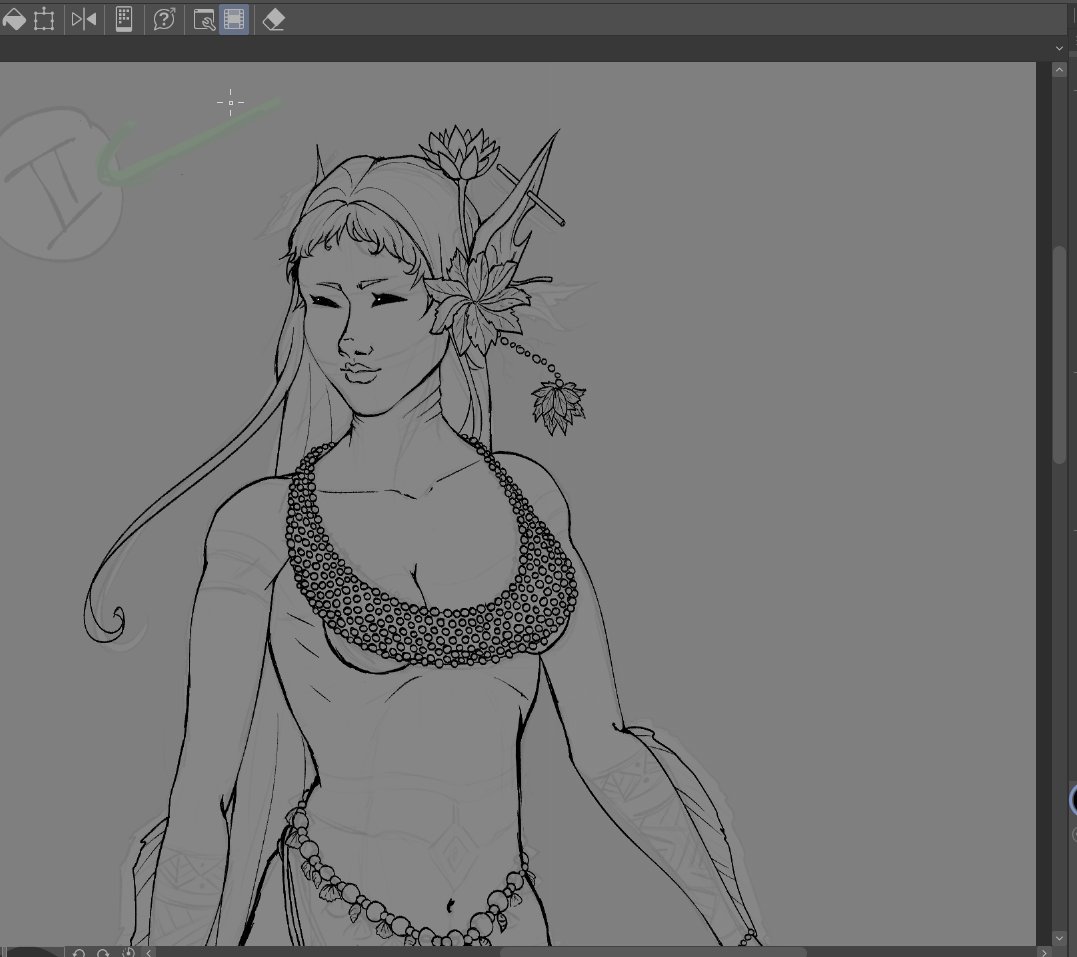Viewport: 1077px width, 957px height.
Task: Click the reset canvas rotation icon
Action: coord(128,952)
